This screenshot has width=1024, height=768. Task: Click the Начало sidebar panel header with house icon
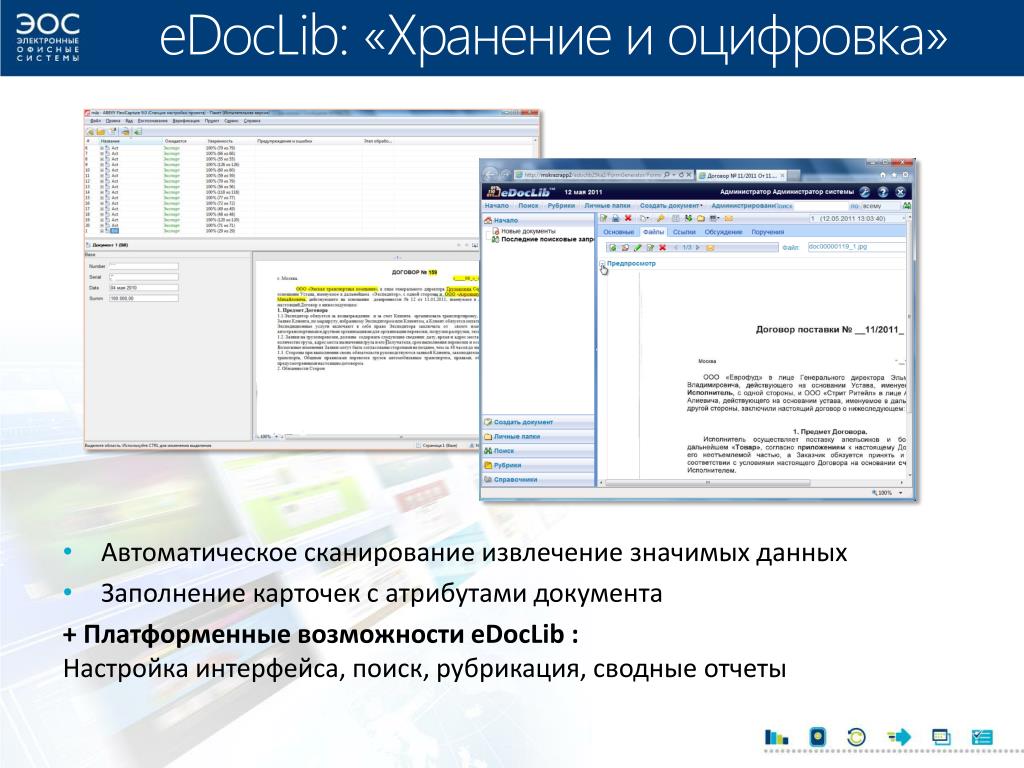pos(538,220)
